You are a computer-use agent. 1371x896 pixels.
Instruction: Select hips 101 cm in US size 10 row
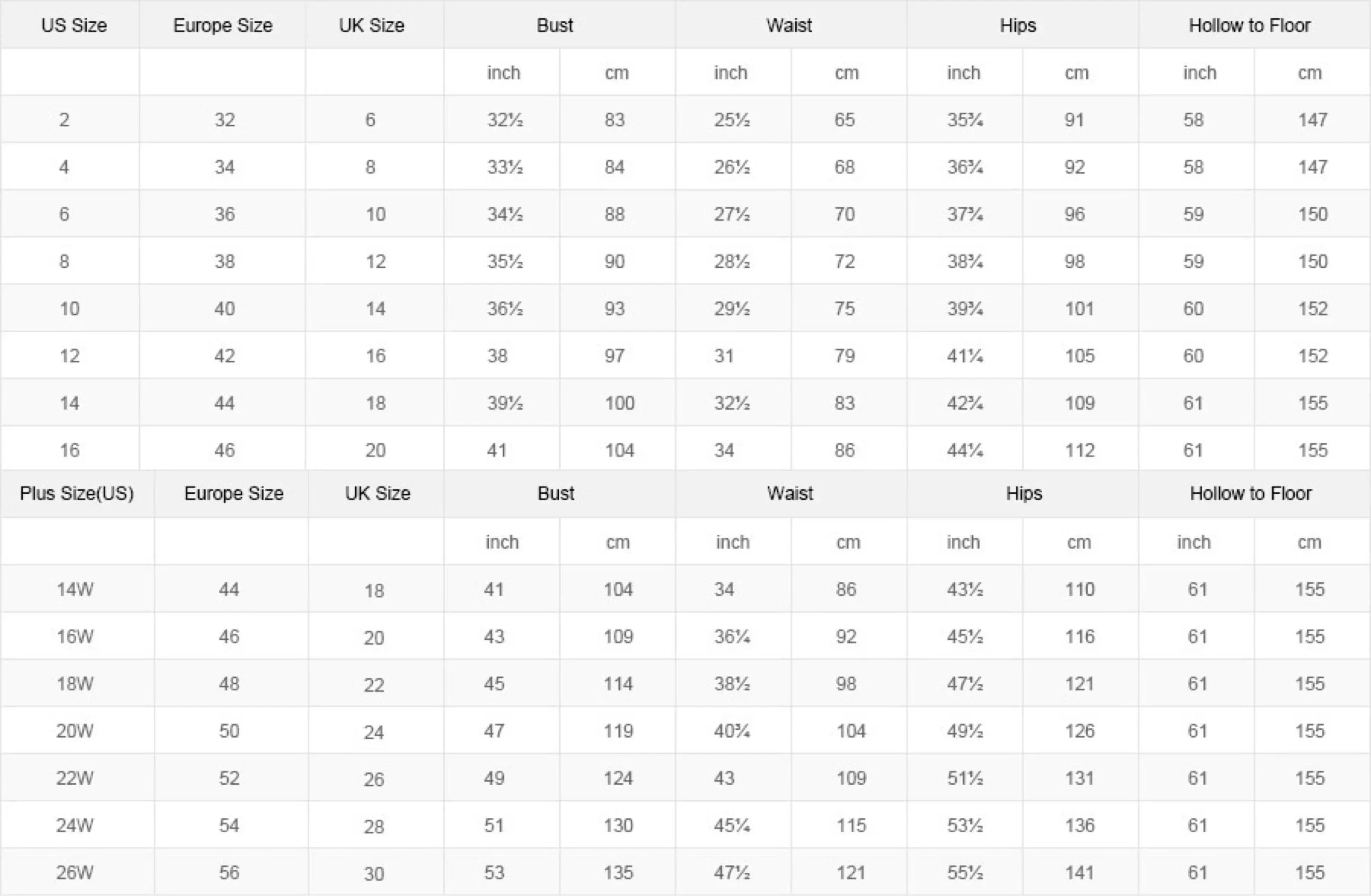[x=1079, y=309]
